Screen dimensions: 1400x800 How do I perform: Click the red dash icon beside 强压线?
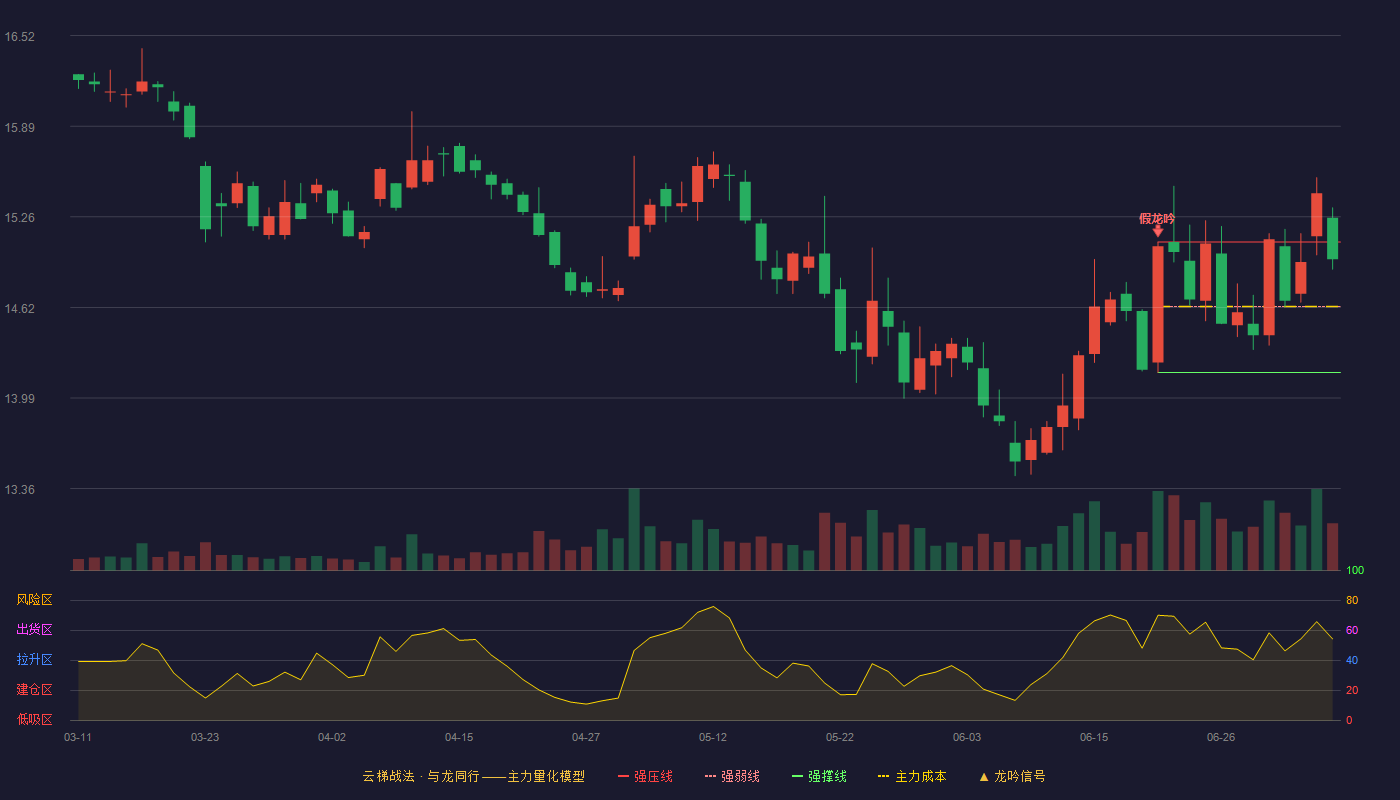point(624,777)
